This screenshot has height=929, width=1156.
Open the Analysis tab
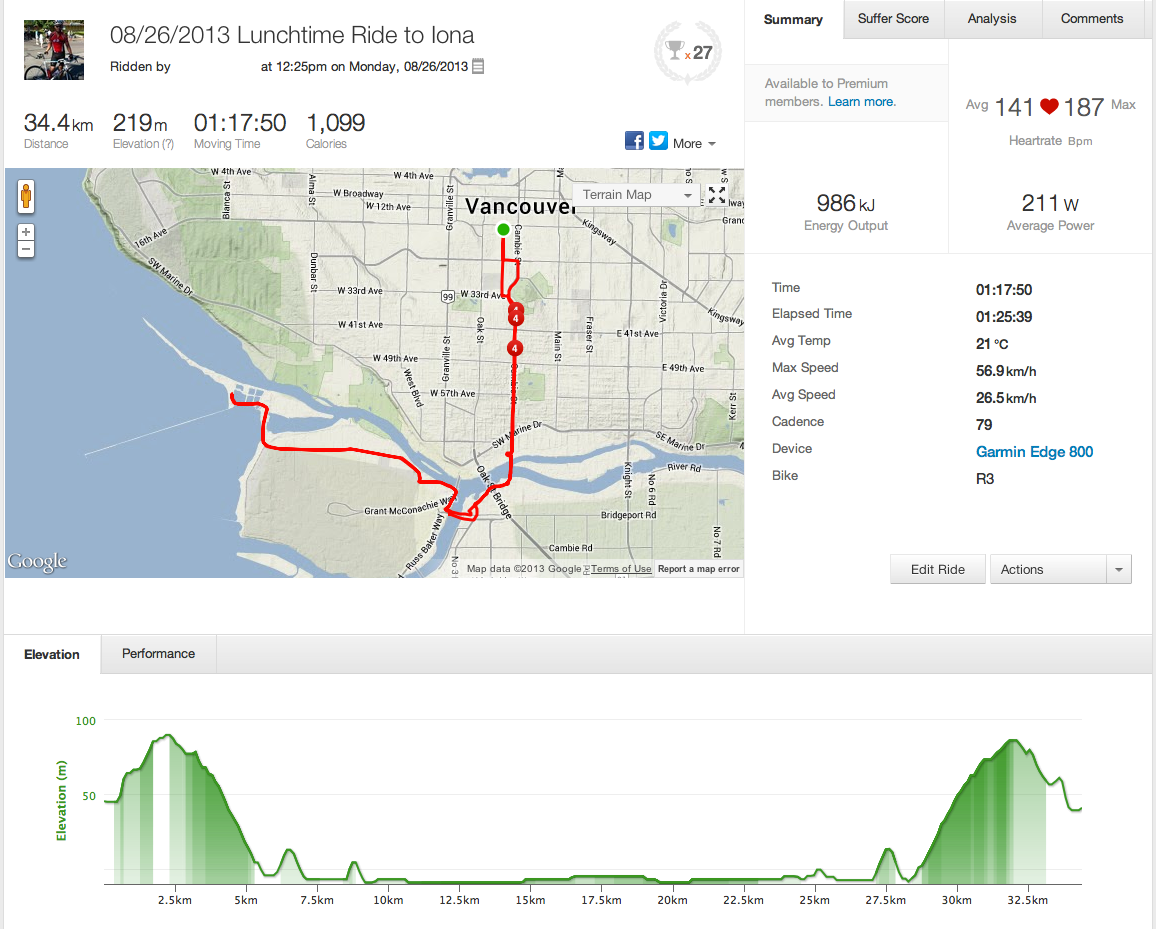pos(992,18)
